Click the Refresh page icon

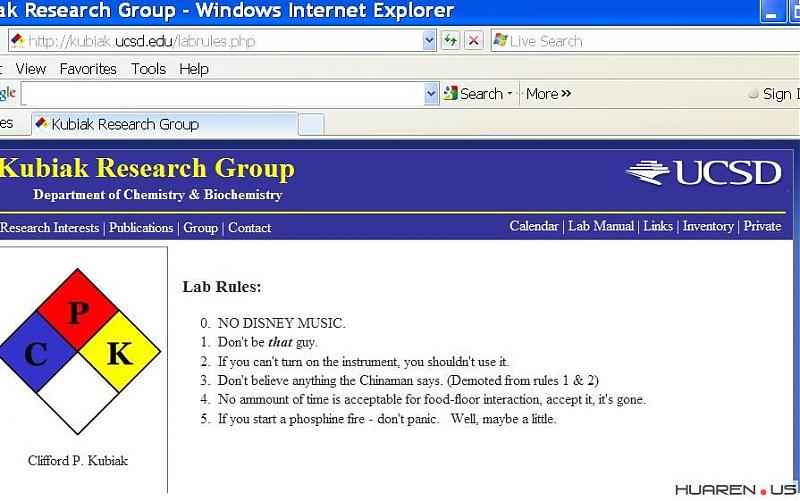451,41
